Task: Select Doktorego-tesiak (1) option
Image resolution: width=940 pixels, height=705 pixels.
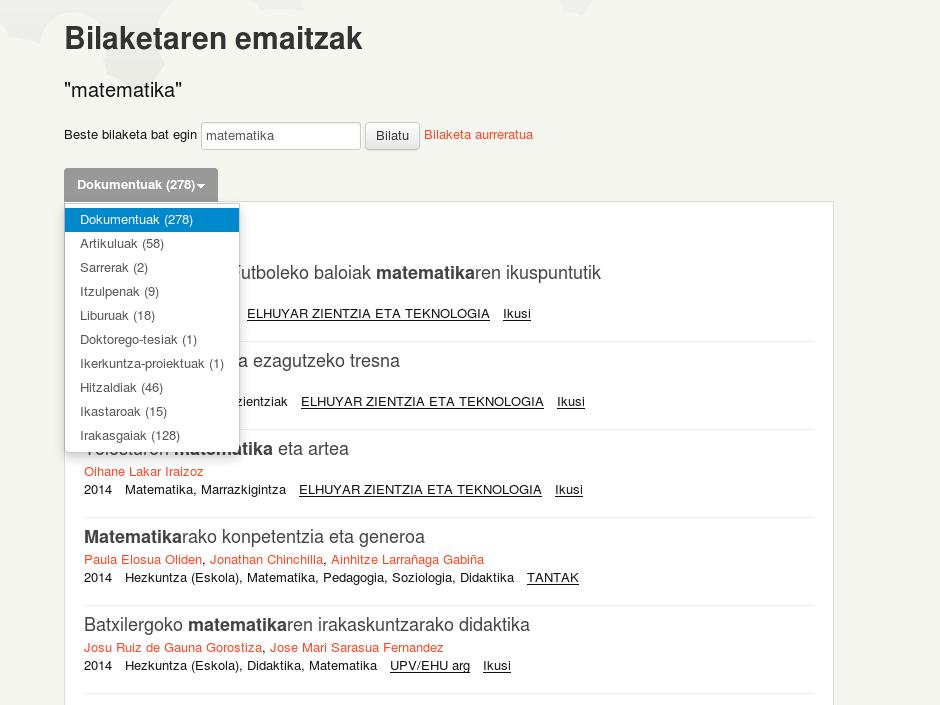Action: [x=138, y=340]
